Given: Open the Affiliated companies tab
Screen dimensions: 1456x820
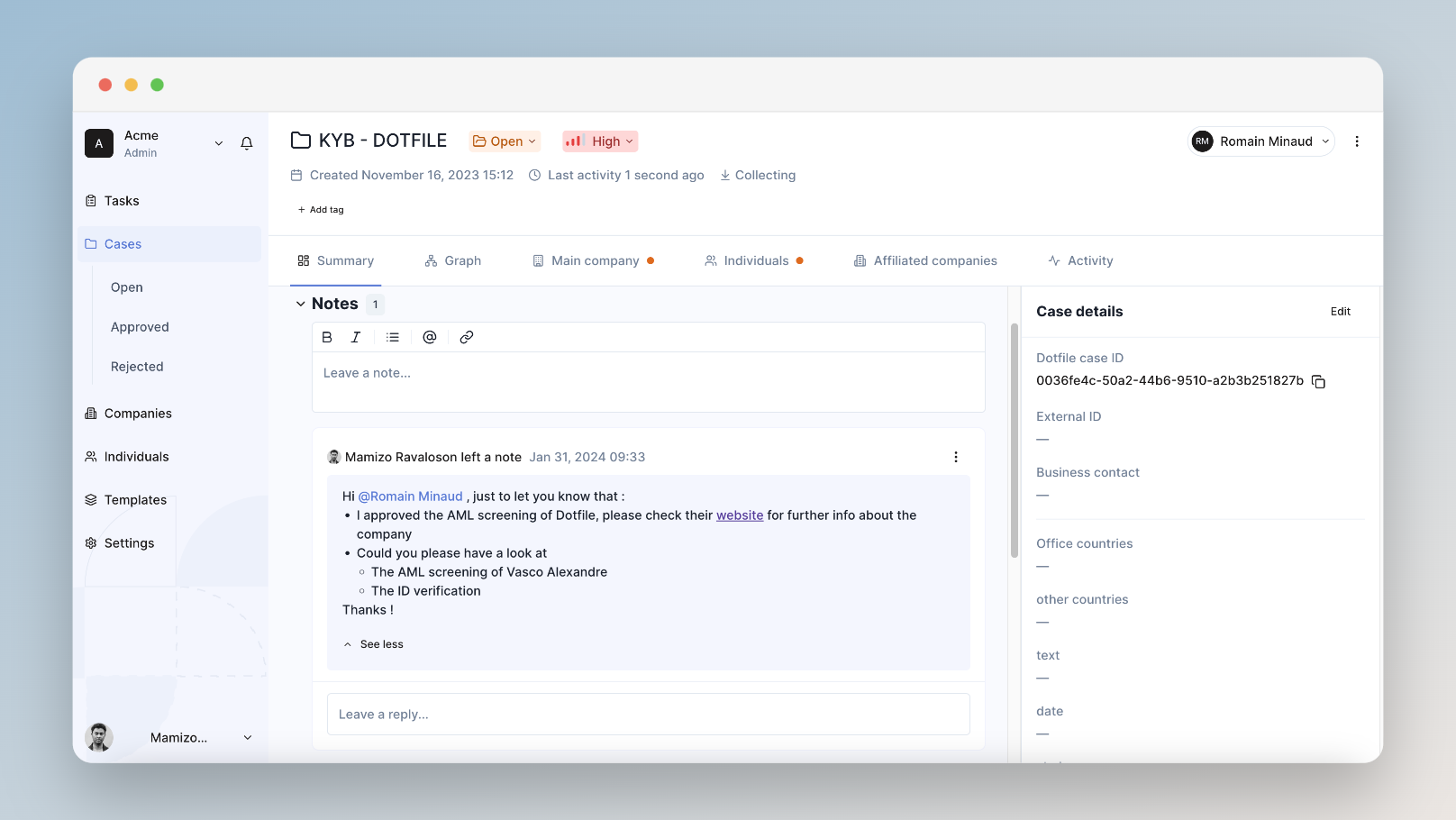Looking at the screenshot, I should (925, 260).
